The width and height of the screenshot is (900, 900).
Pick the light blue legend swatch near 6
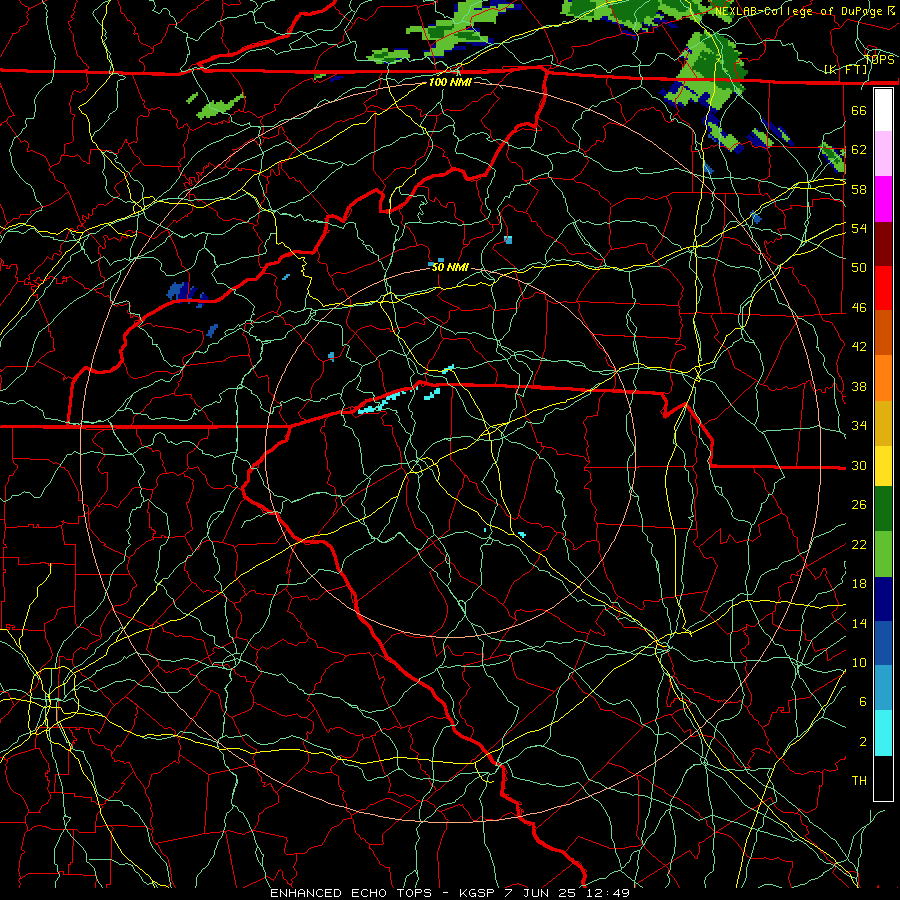tap(883, 688)
